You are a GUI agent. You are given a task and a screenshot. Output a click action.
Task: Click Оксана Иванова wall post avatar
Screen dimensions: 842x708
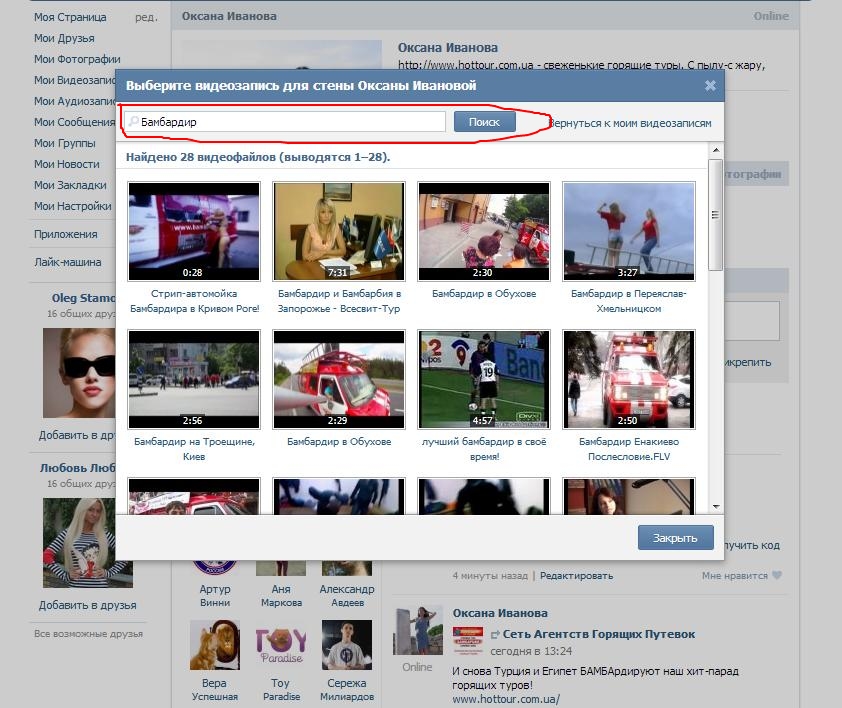click(418, 630)
